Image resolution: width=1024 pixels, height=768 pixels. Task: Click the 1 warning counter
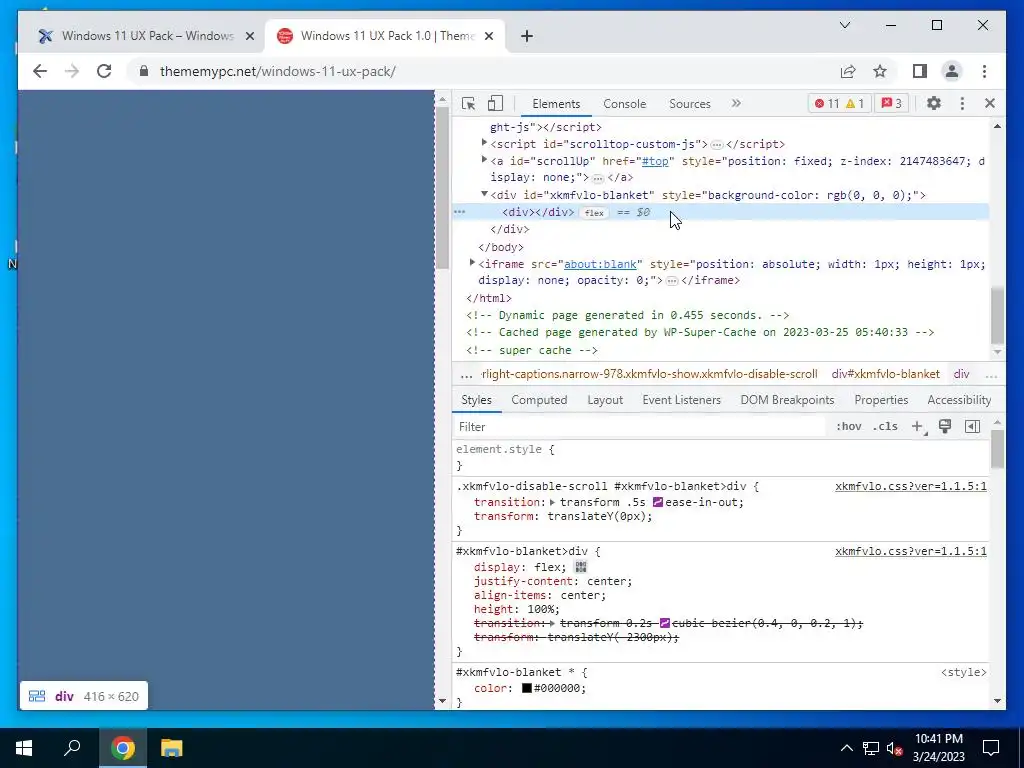pyautogui.click(x=855, y=103)
